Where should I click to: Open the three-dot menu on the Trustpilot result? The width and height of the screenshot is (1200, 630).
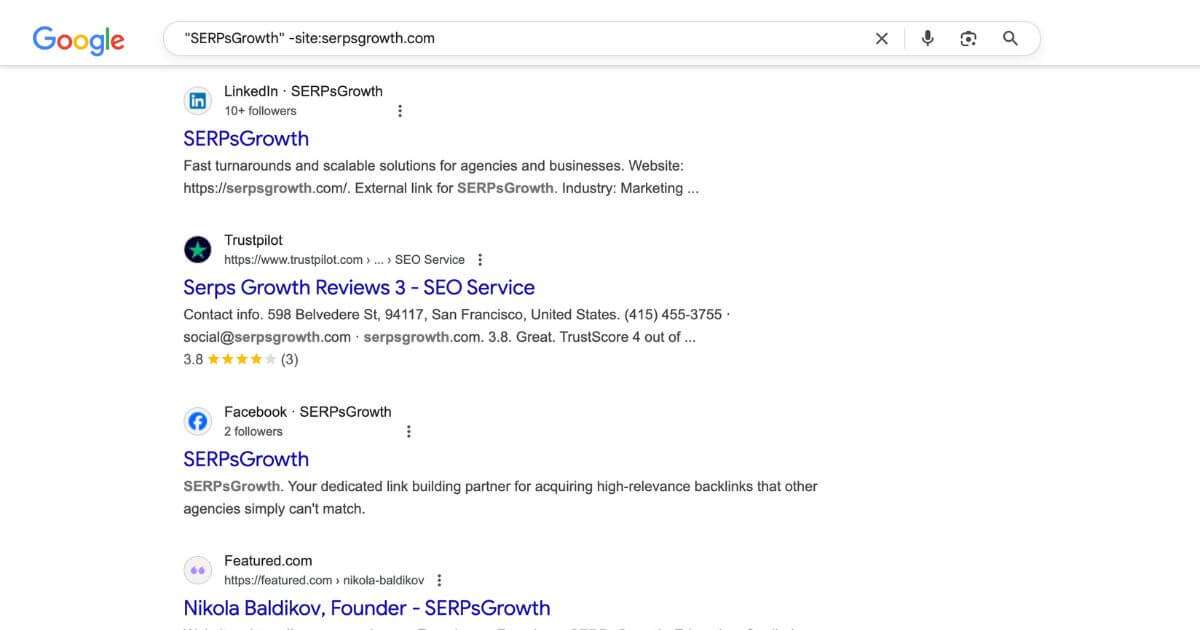click(x=480, y=258)
